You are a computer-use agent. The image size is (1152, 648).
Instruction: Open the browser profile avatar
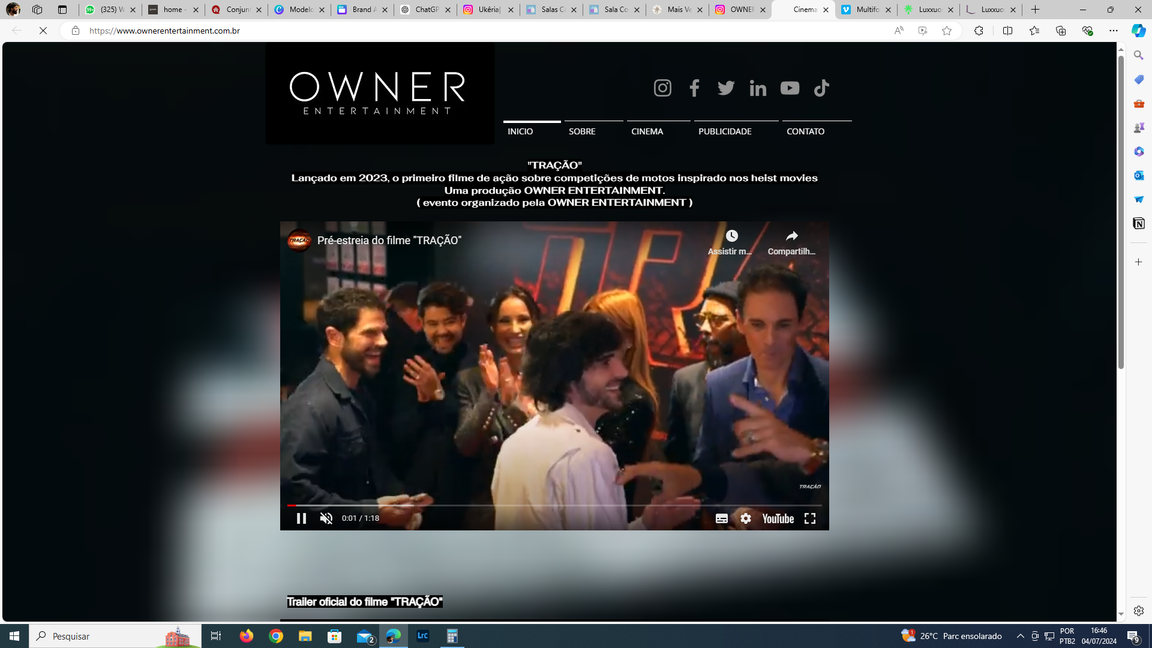[x=12, y=10]
